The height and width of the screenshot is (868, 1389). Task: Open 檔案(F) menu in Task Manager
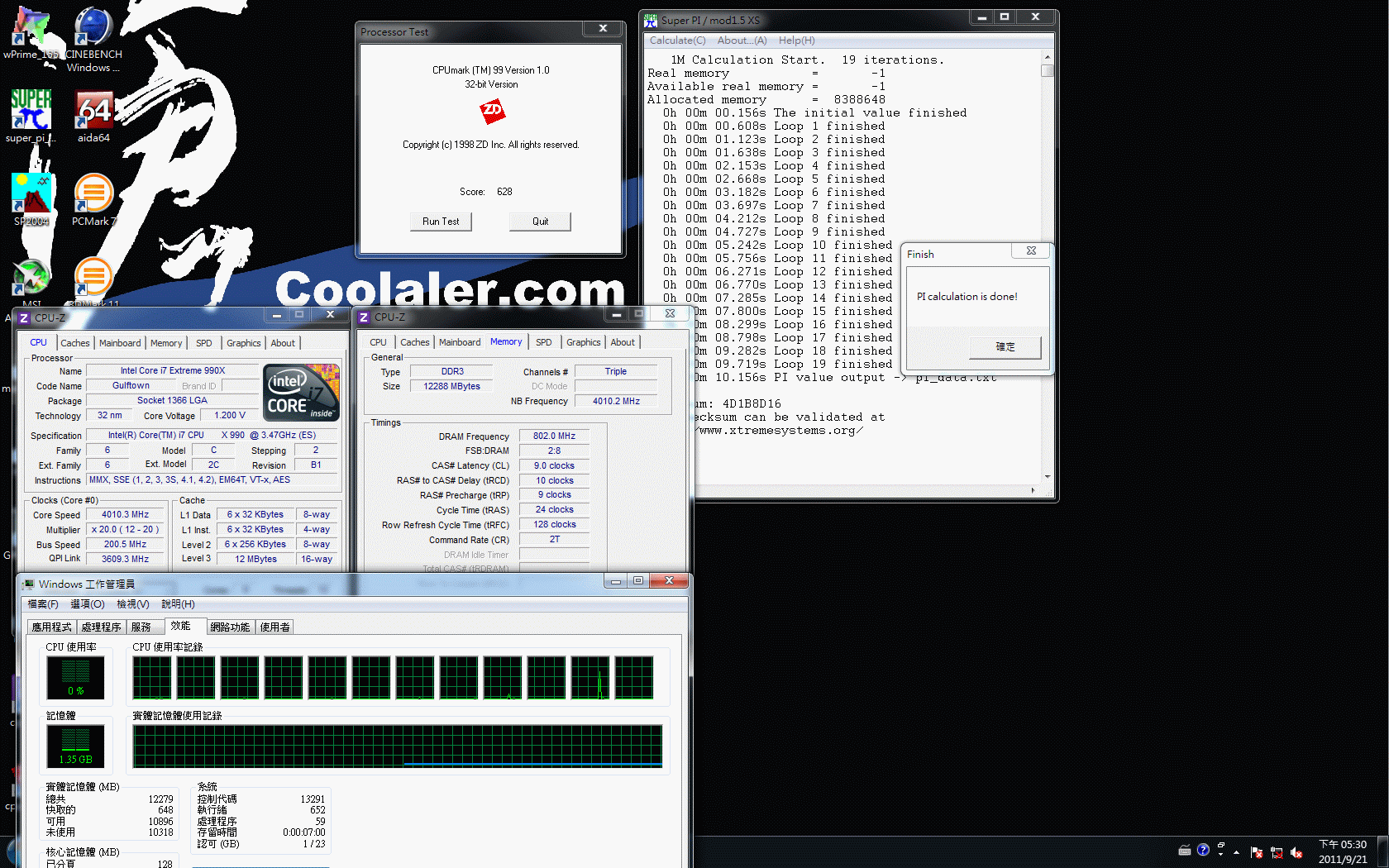tap(43, 604)
